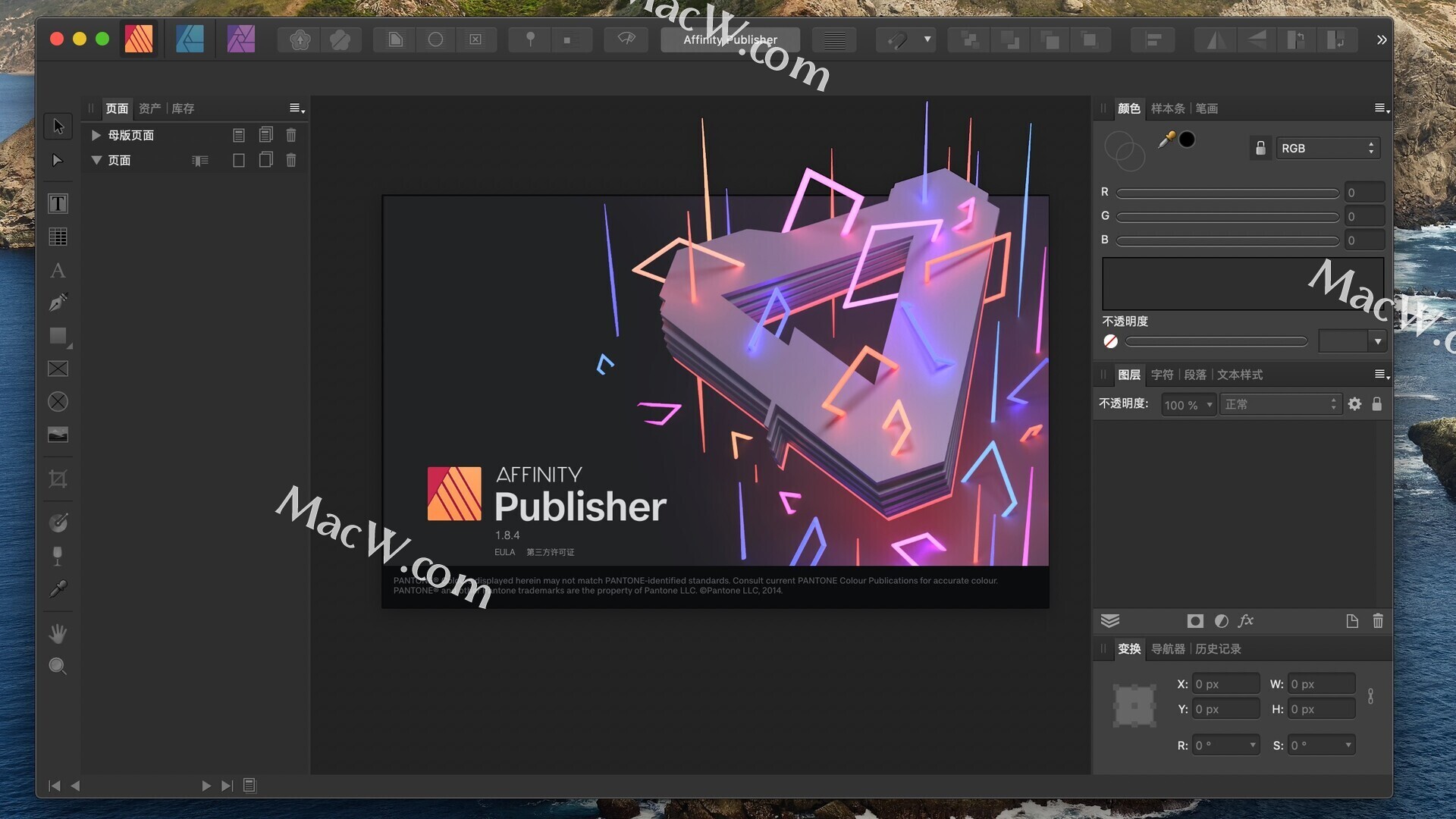Toggle the width-height link constraint
The height and width of the screenshot is (819, 1456).
coord(1370,696)
